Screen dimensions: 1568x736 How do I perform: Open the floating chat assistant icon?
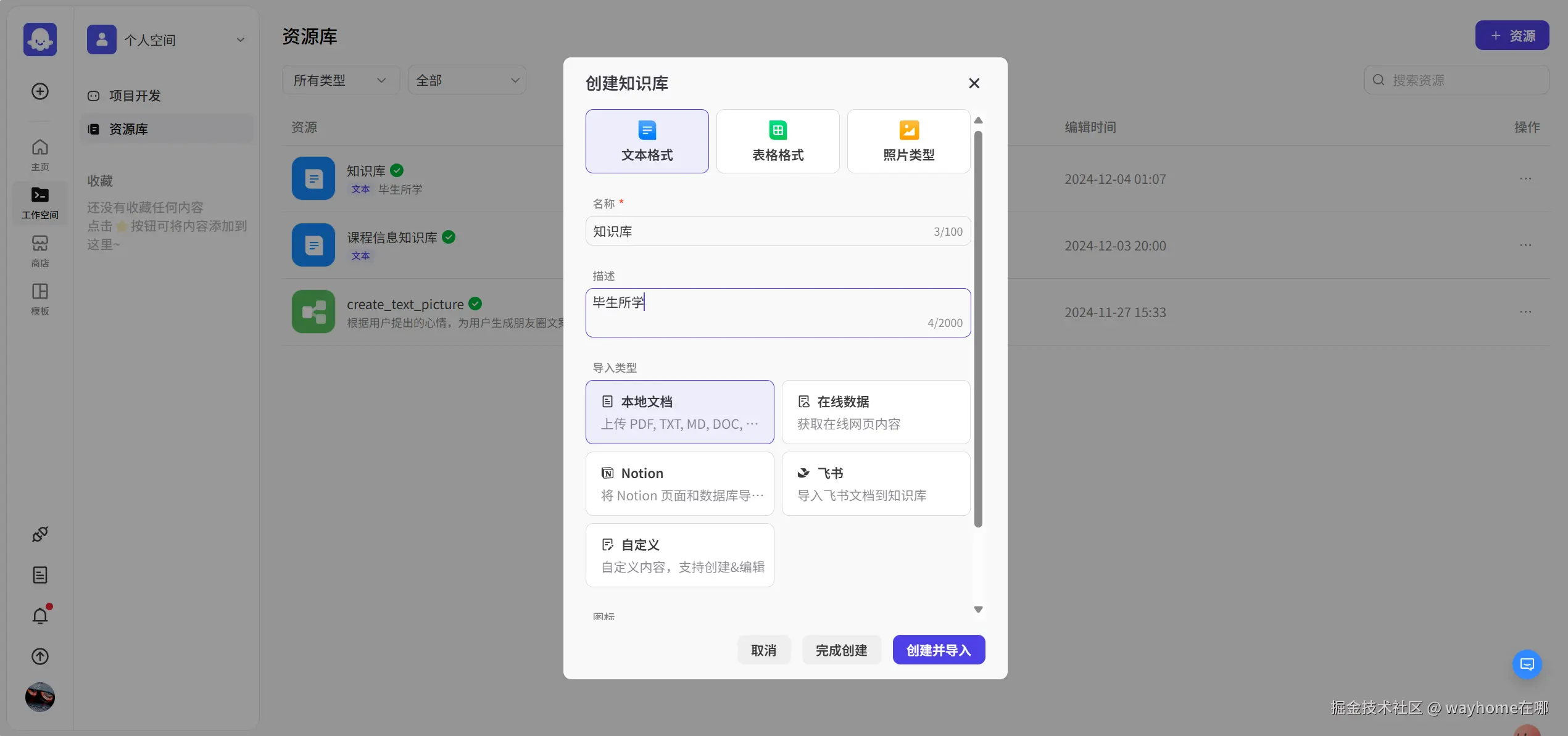(1527, 664)
